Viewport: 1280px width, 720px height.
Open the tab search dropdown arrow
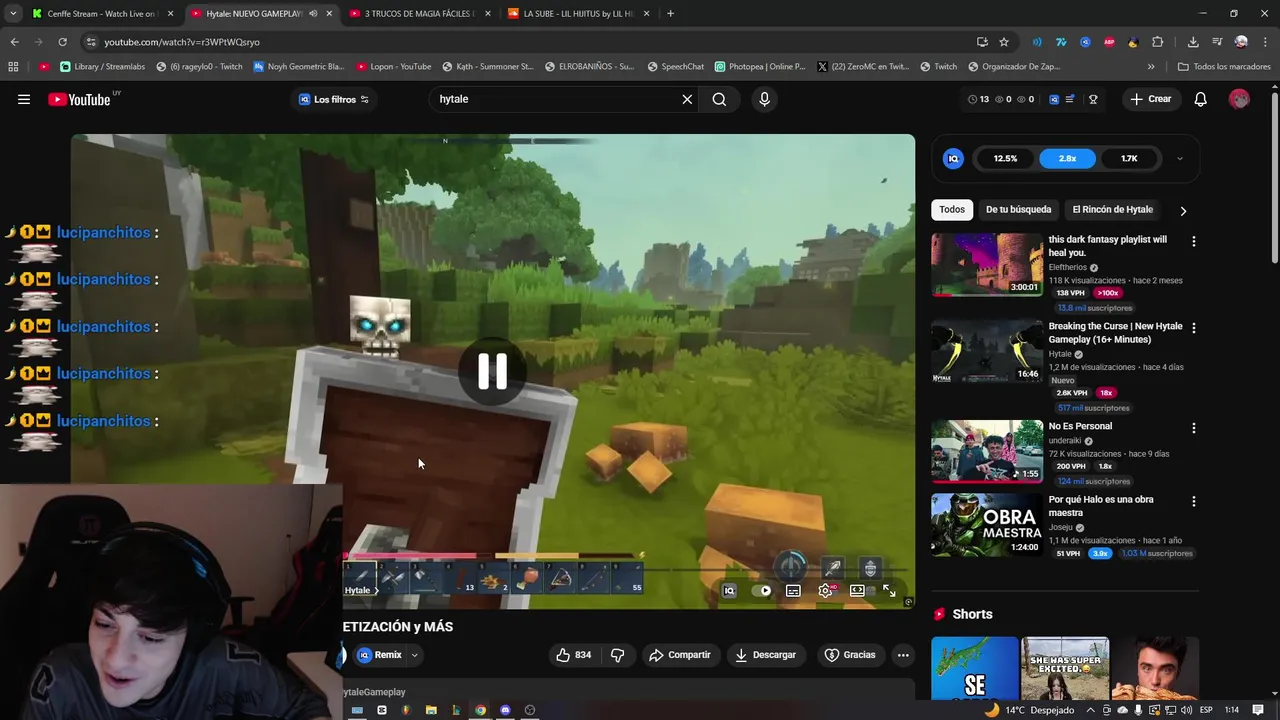coord(13,14)
